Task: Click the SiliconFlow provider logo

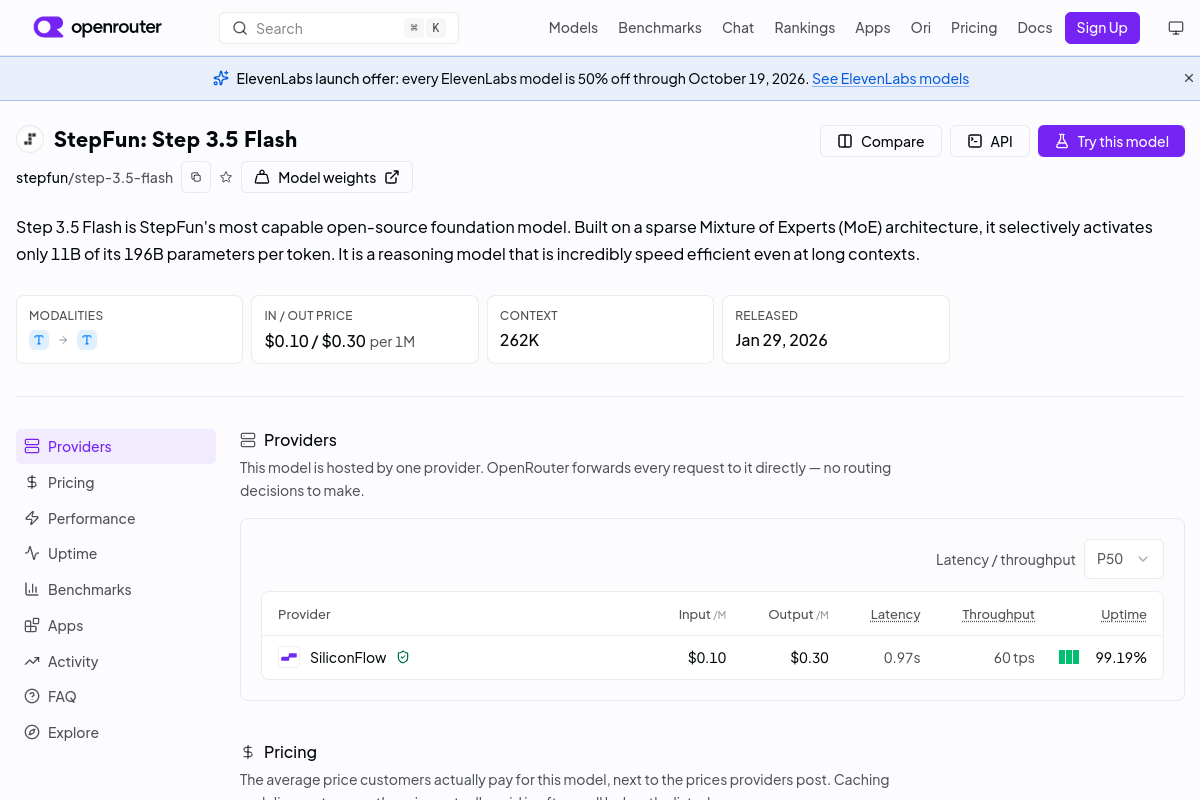Action: click(x=289, y=657)
